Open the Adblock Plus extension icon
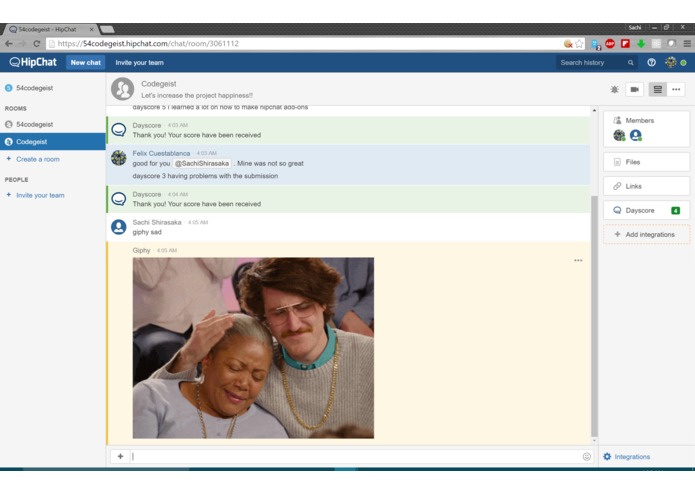Screen dimensions: 695x494 point(610,43)
